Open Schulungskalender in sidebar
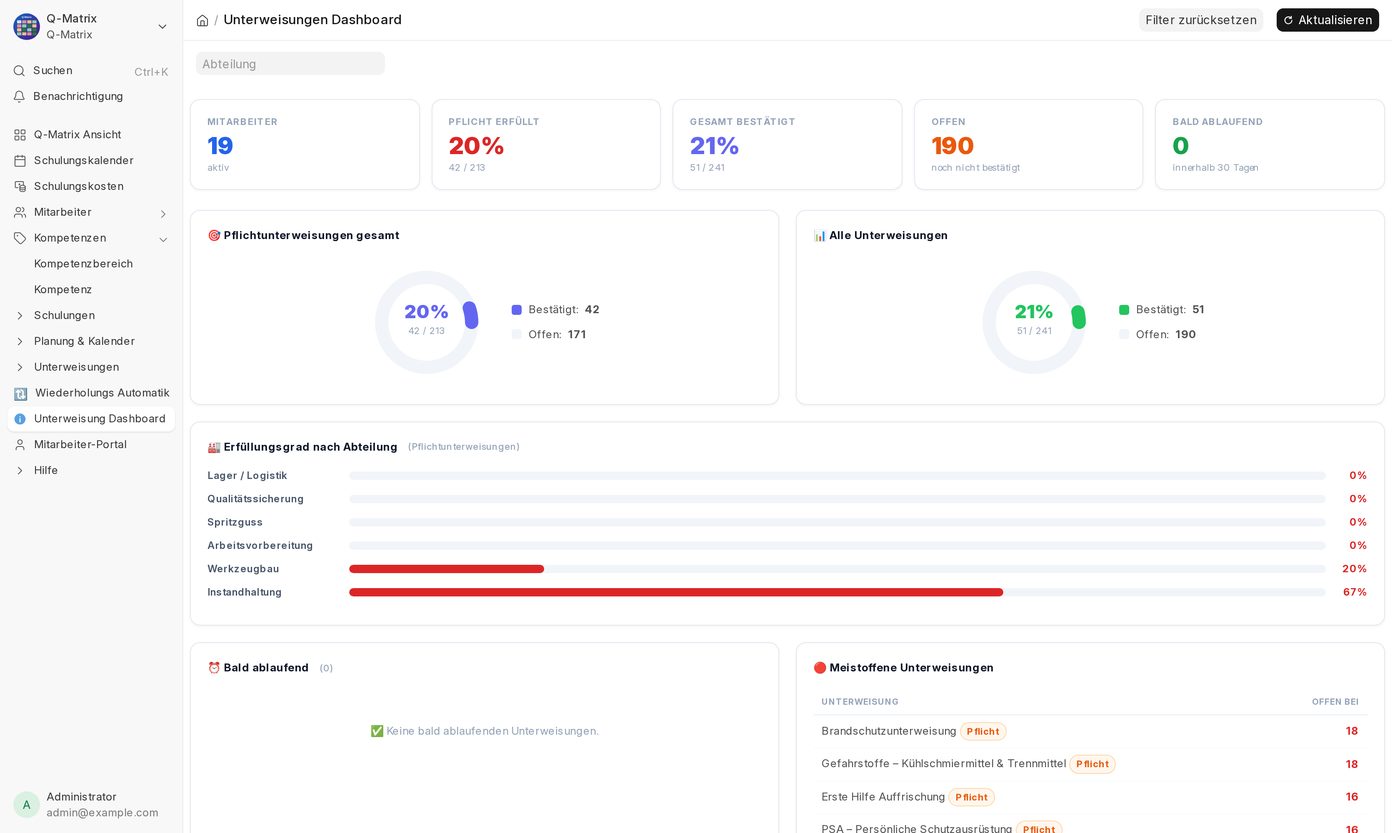 tap(91, 161)
